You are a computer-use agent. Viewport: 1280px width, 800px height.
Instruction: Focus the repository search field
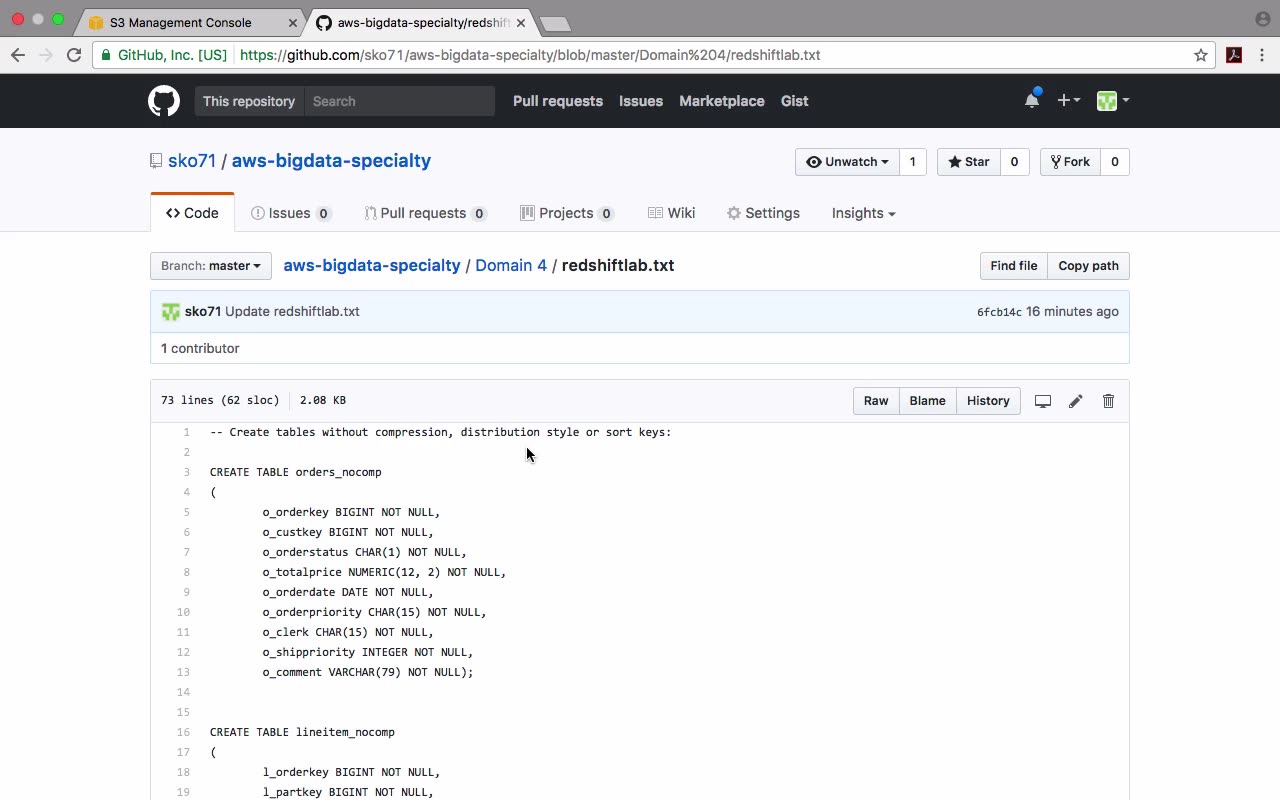399,101
